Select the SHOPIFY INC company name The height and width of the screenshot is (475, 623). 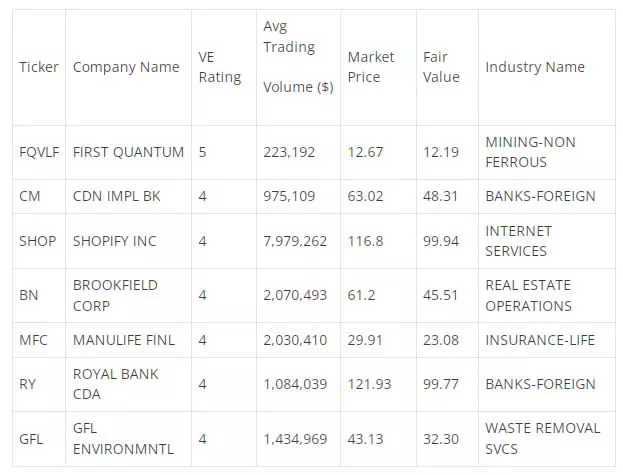[x=115, y=241]
